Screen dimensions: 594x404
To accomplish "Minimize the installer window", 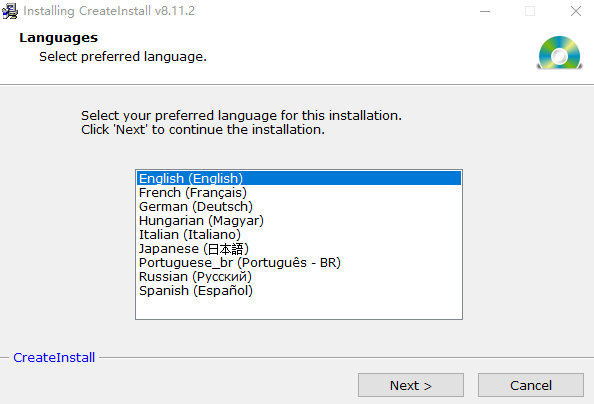I will pos(485,11).
